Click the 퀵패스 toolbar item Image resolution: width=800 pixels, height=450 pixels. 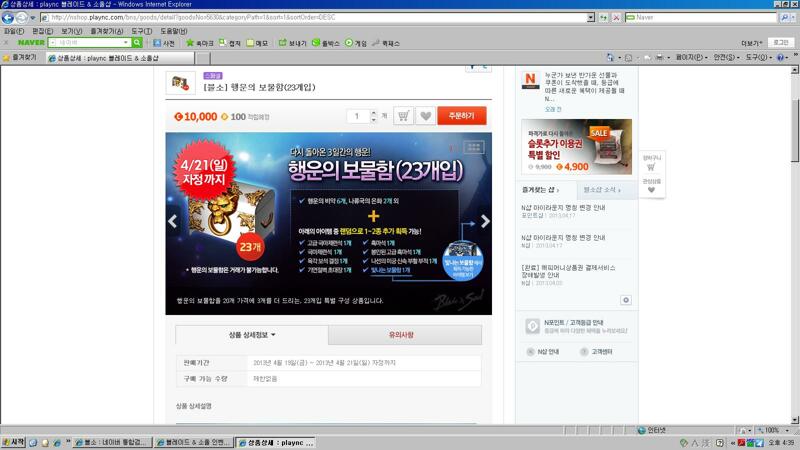coord(386,43)
